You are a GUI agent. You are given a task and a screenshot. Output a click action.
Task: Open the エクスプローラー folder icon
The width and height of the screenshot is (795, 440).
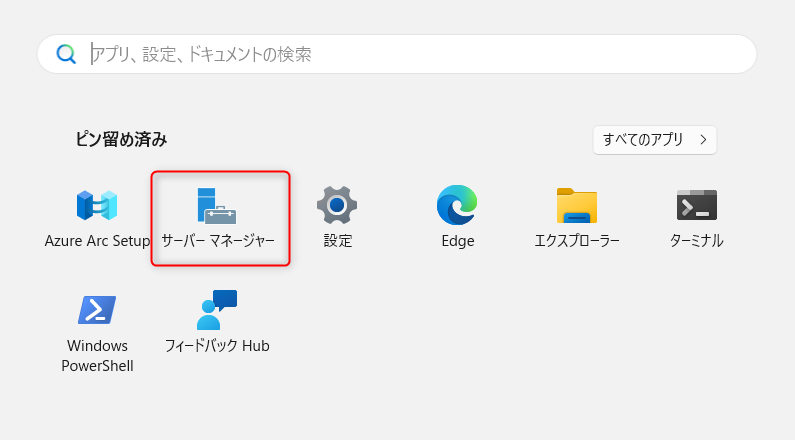click(x=577, y=205)
